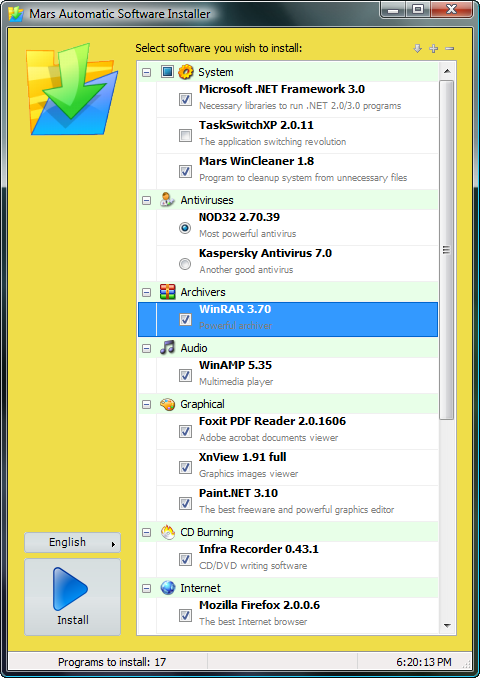
Task: Click the Archivers category books icon
Action: 167,292
